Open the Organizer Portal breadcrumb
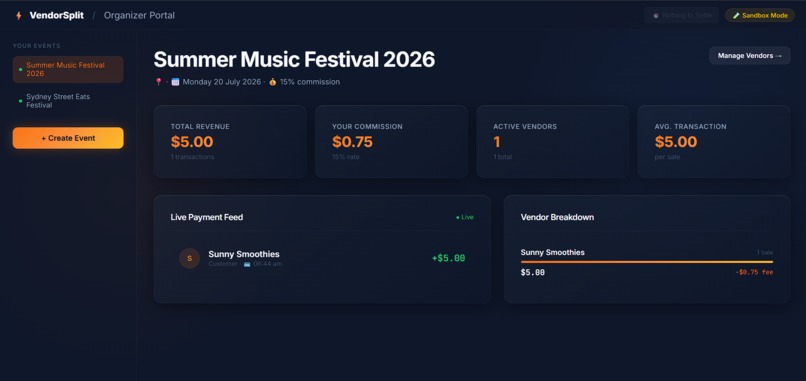Viewport: 806px width, 381px height. [139, 15]
